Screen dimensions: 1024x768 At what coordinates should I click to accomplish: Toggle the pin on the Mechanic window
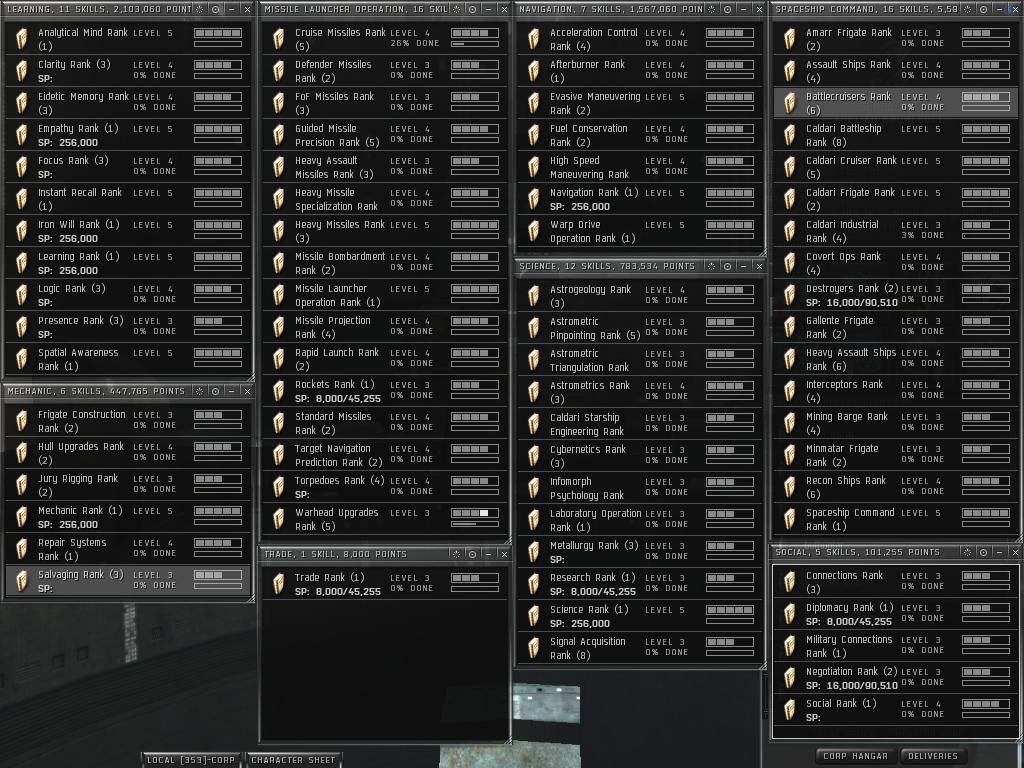point(216,391)
